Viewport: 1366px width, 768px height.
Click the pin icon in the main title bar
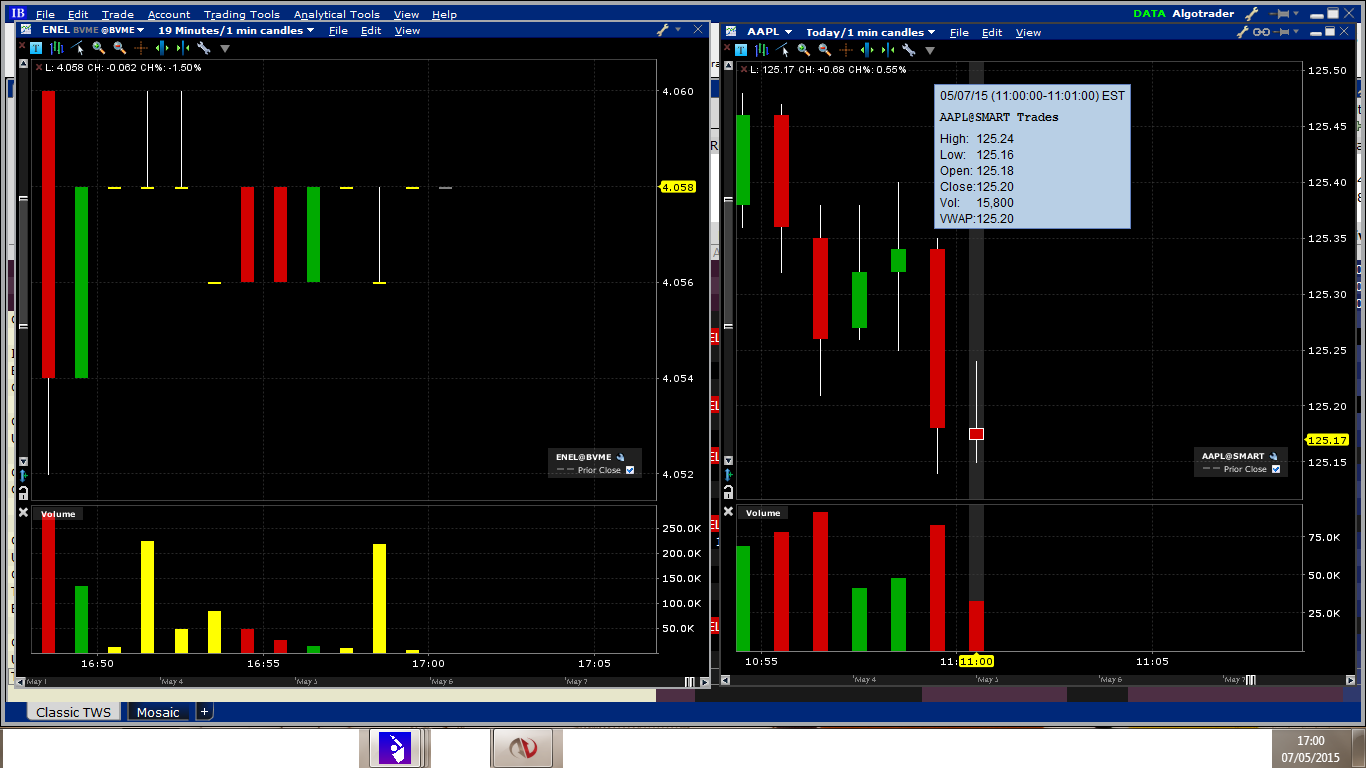(1281, 14)
